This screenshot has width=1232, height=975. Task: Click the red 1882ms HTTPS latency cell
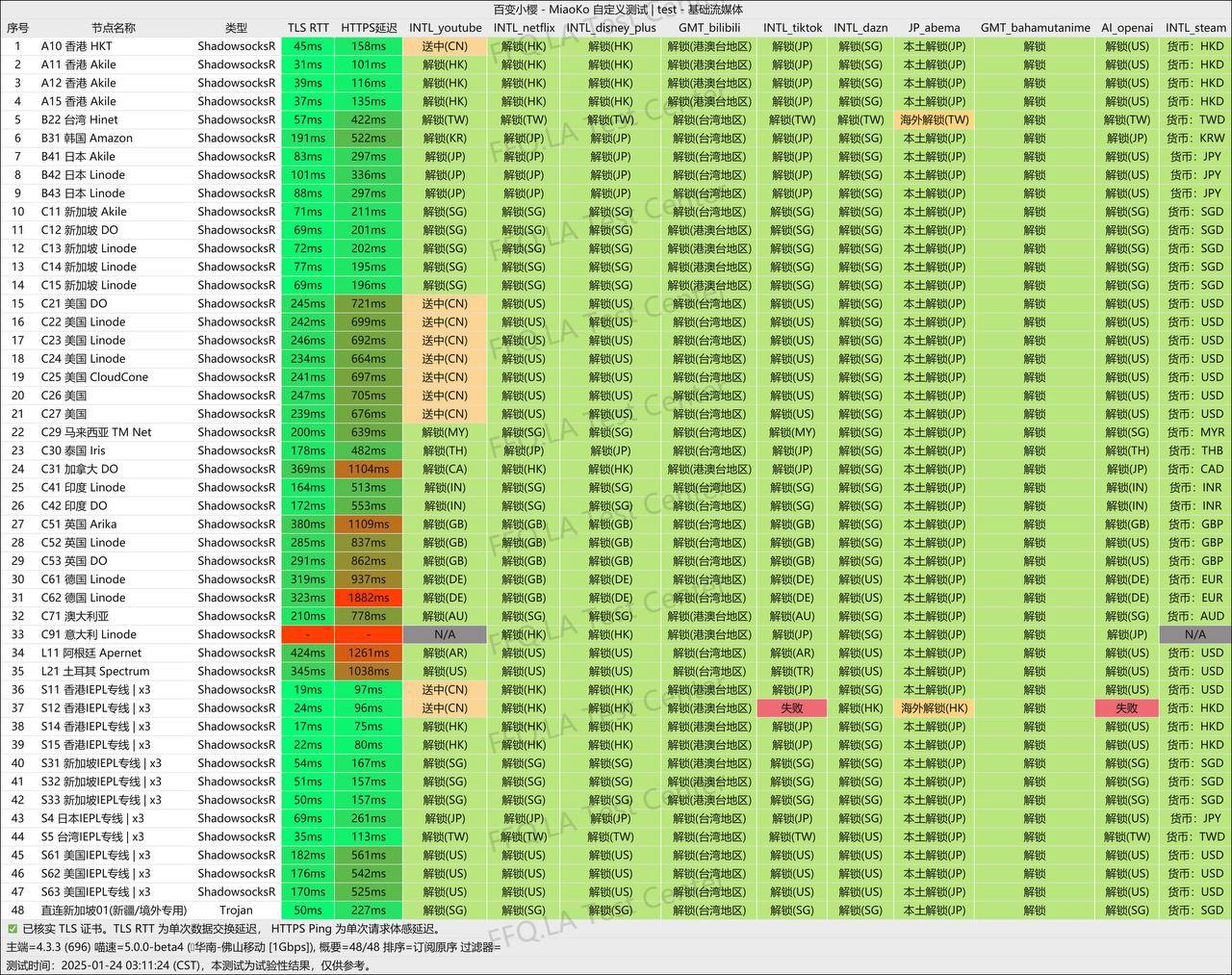[x=368, y=598]
